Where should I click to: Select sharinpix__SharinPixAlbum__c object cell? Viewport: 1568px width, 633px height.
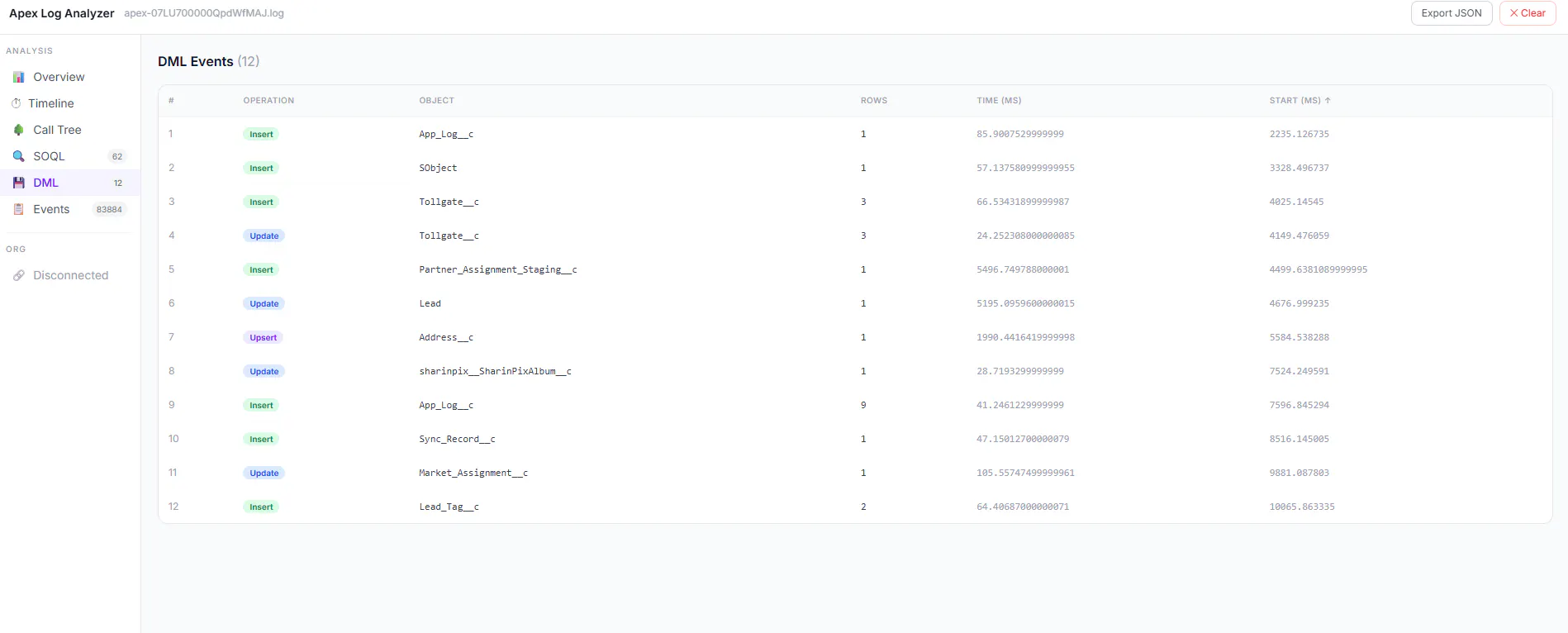495,371
